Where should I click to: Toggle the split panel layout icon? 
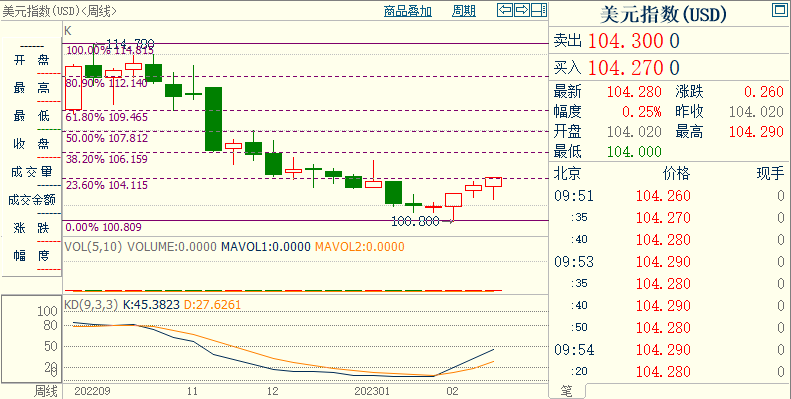coord(539,10)
